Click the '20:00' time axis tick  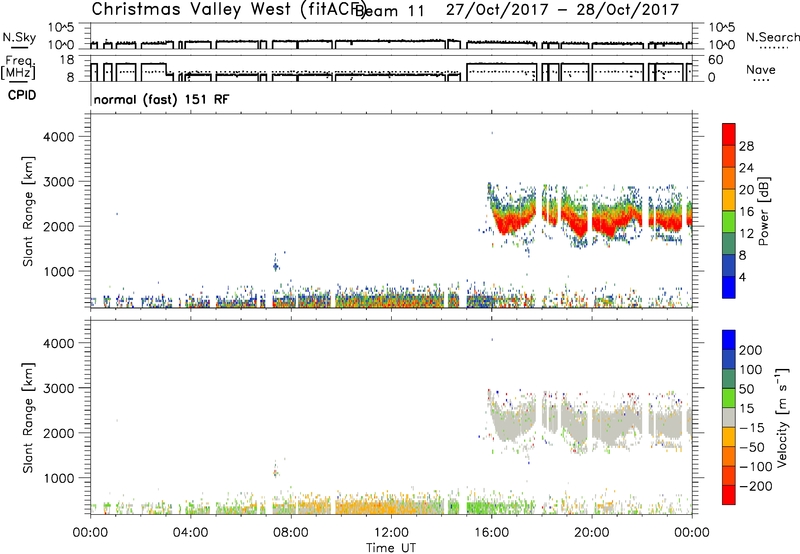click(x=592, y=533)
